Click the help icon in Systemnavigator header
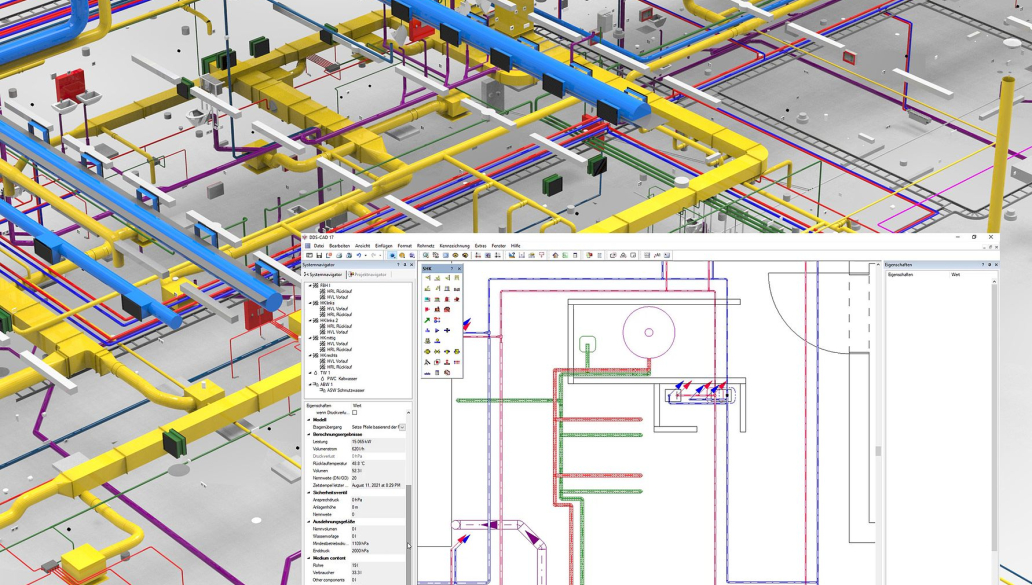1032x585 pixels. pos(398,265)
